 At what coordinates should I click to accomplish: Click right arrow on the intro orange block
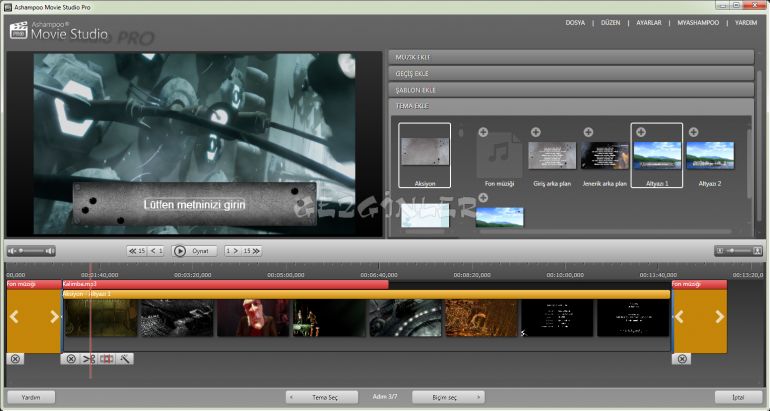pyautogui.click(x=54, y=317)
